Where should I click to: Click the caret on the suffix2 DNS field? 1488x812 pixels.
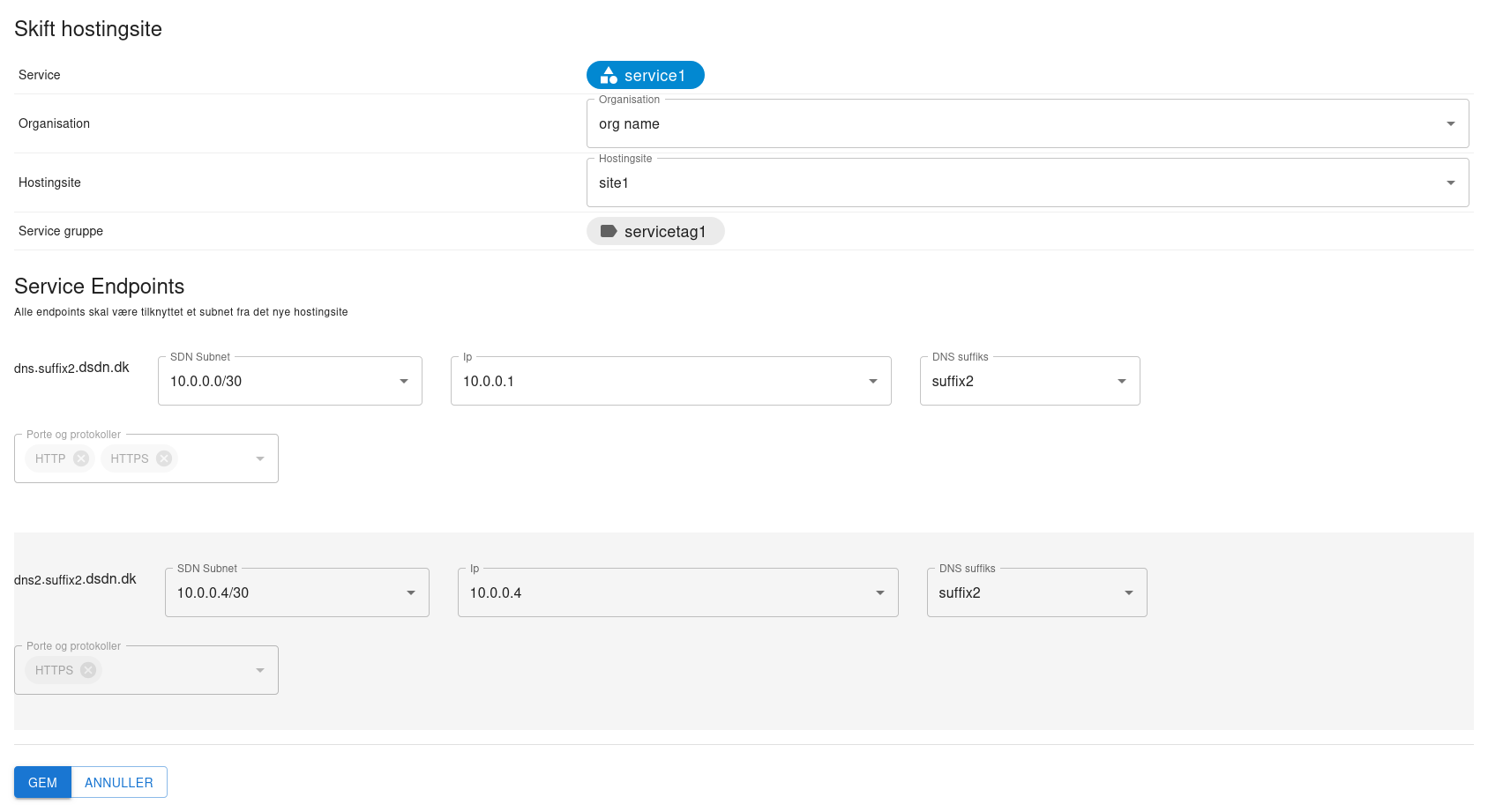point(1121,381)
